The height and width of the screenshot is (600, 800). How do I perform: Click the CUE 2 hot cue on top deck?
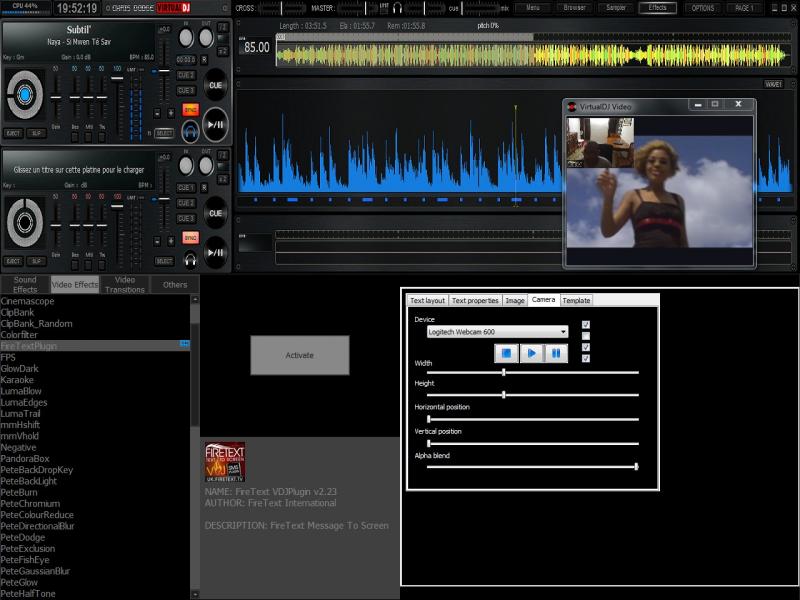coord(186,75)
